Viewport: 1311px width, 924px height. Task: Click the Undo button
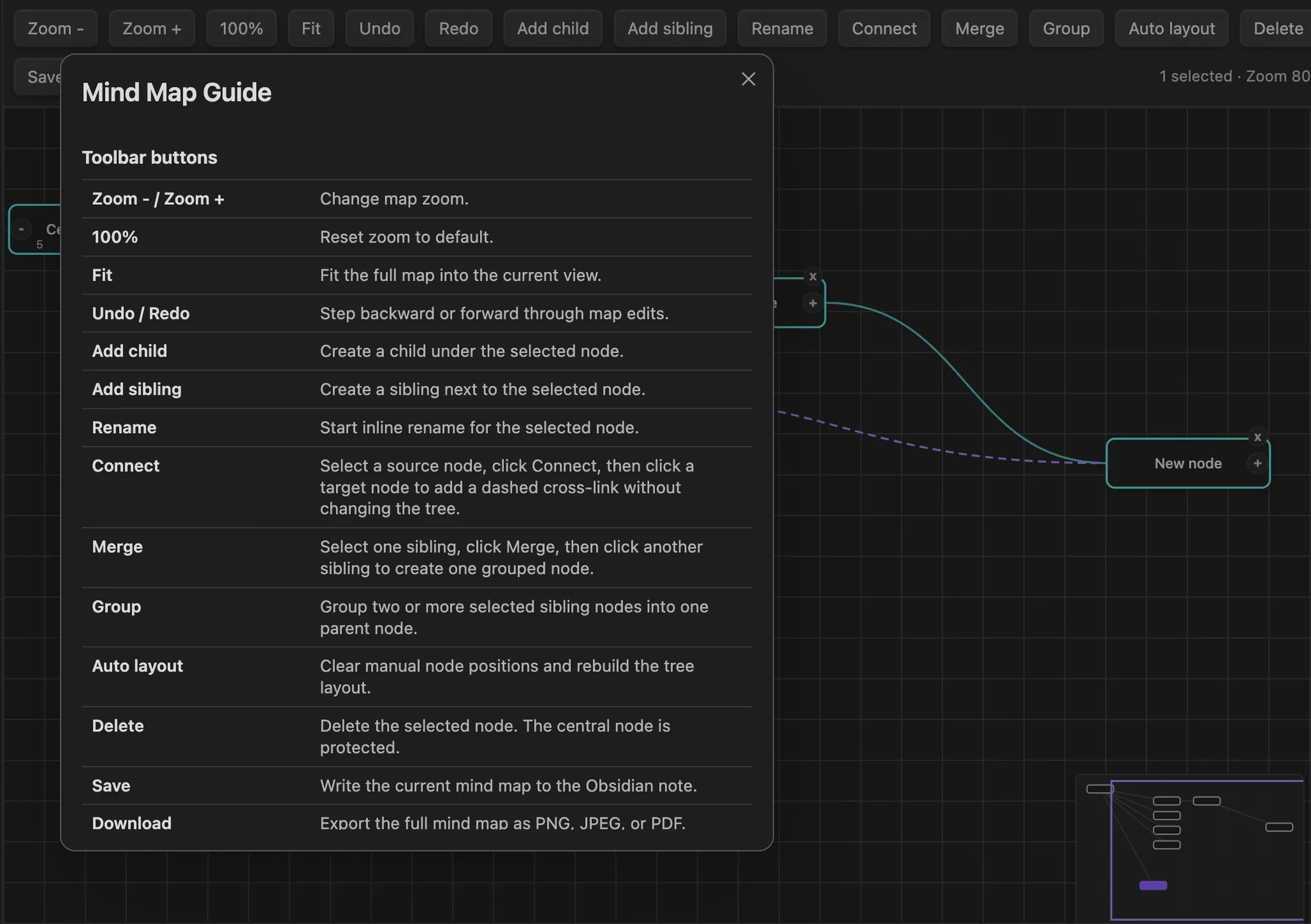tap(380, 29)
